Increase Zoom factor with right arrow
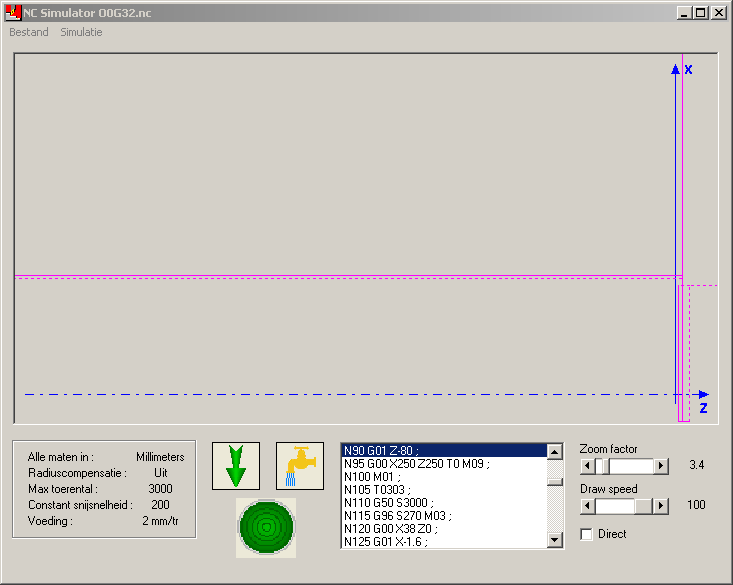Screen dimensions: 733x585 tap(661, 466)
